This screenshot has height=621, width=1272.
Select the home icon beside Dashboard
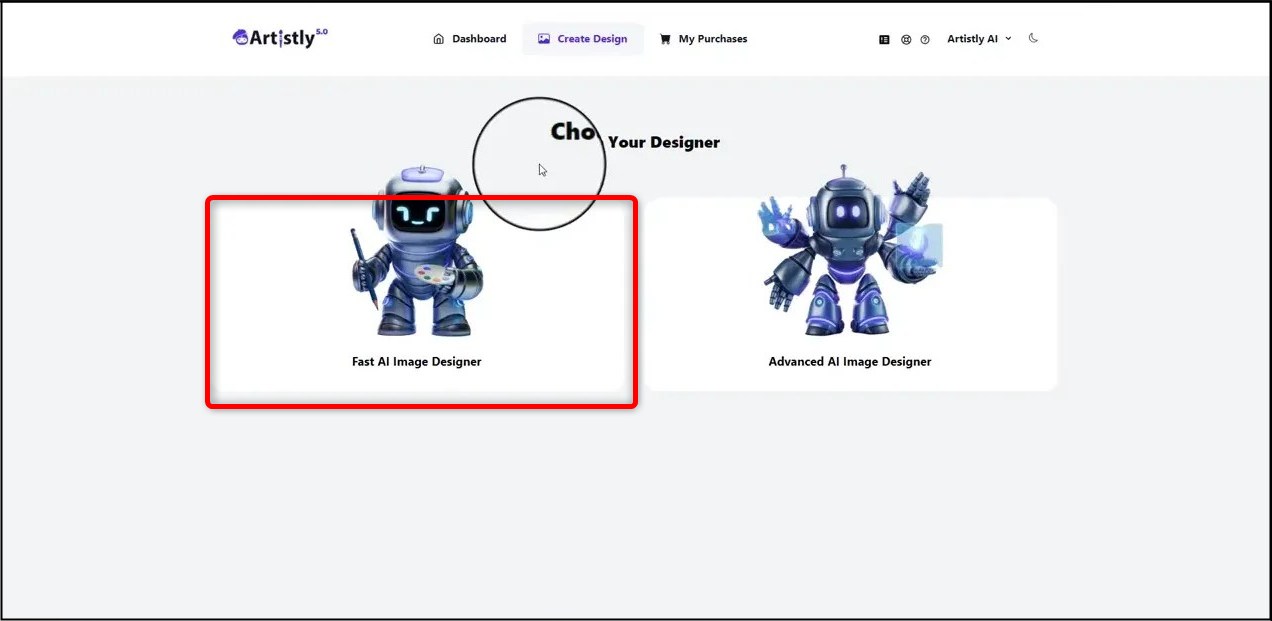[438, 38]
